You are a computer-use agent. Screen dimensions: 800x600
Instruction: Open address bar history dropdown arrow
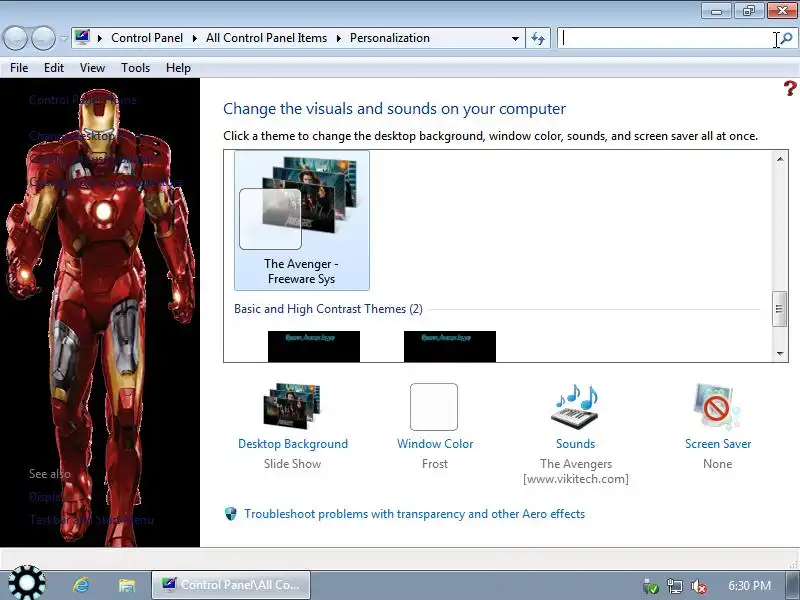[x=515, y=38]
